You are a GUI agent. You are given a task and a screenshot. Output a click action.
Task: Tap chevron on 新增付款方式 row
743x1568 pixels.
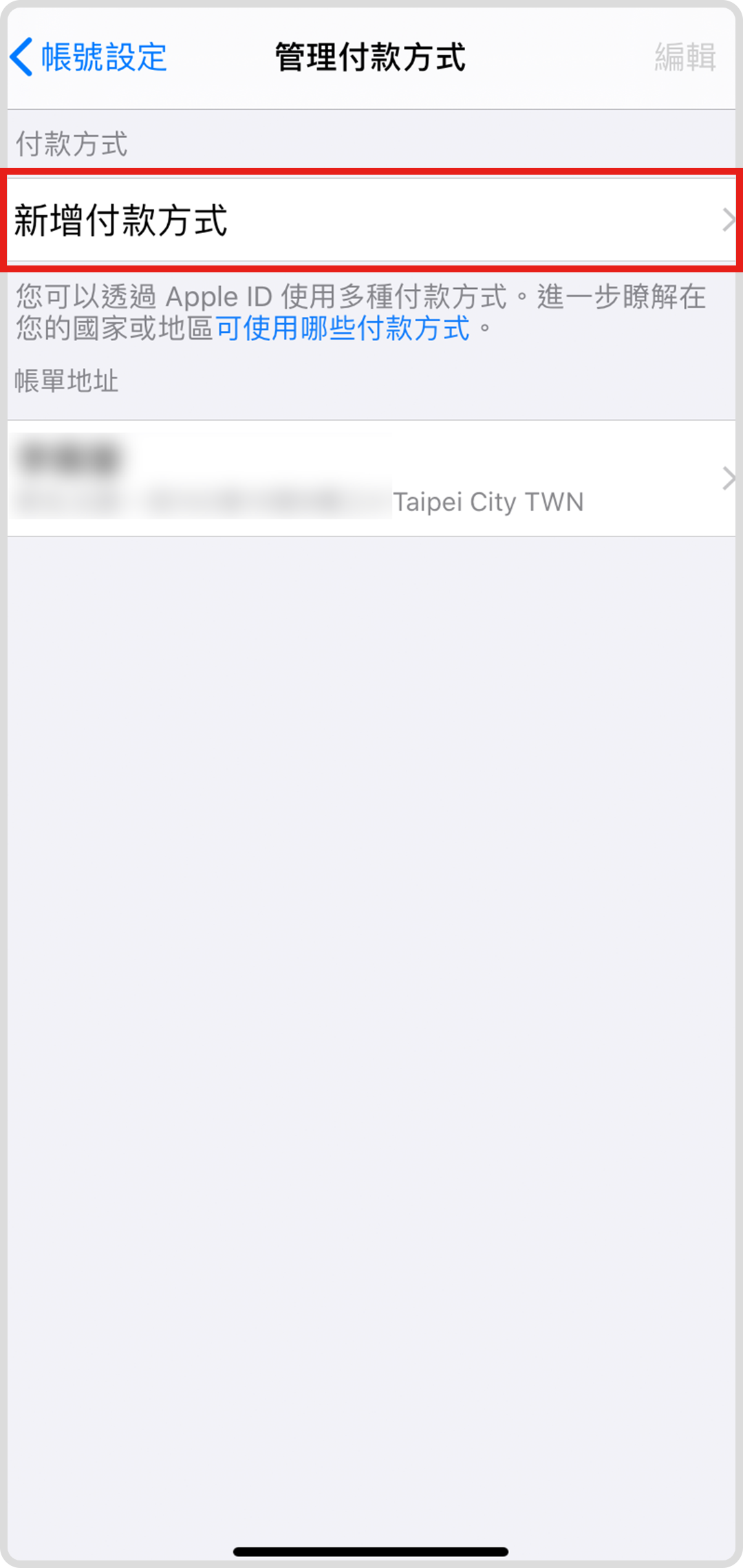(x=729, y=220)
